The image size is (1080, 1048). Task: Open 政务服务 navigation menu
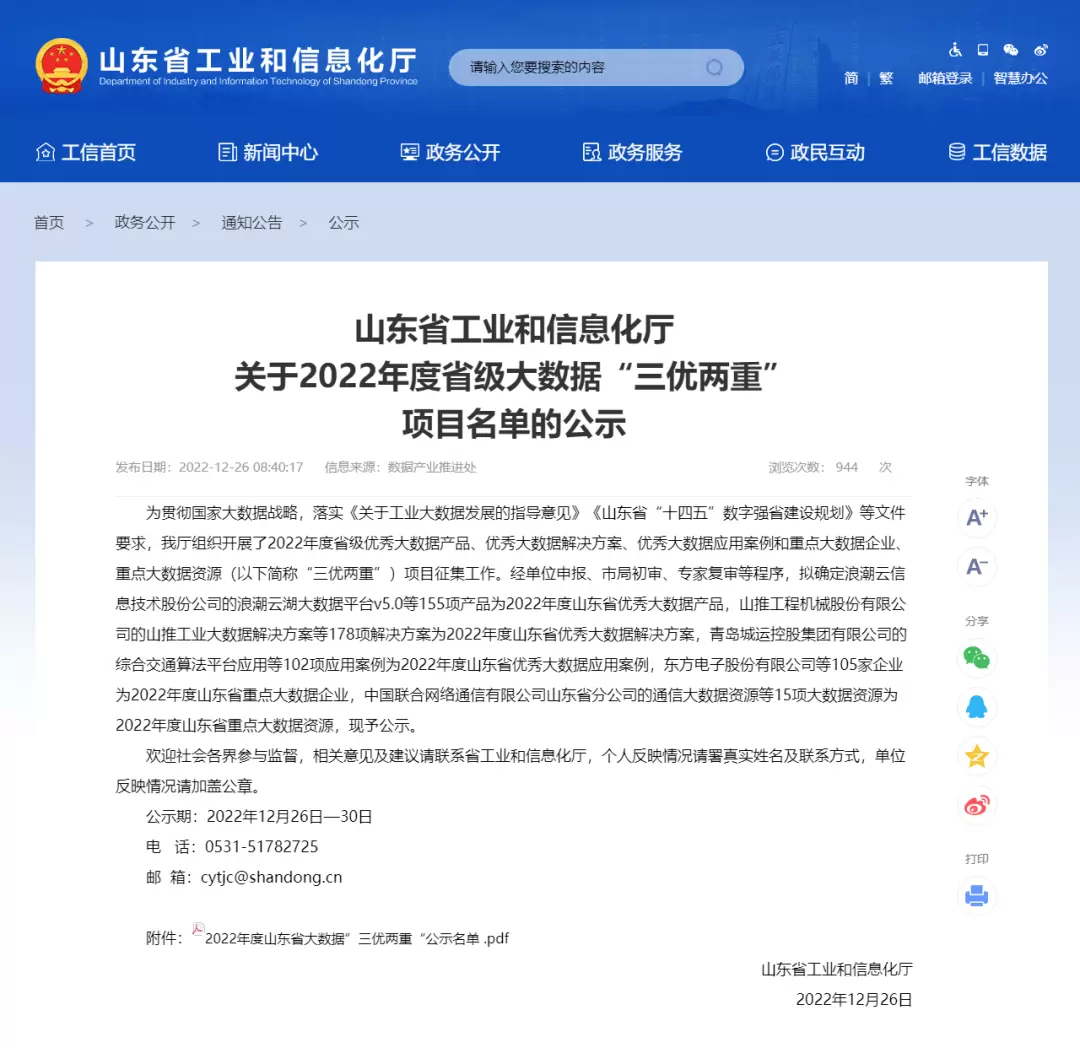632,152
